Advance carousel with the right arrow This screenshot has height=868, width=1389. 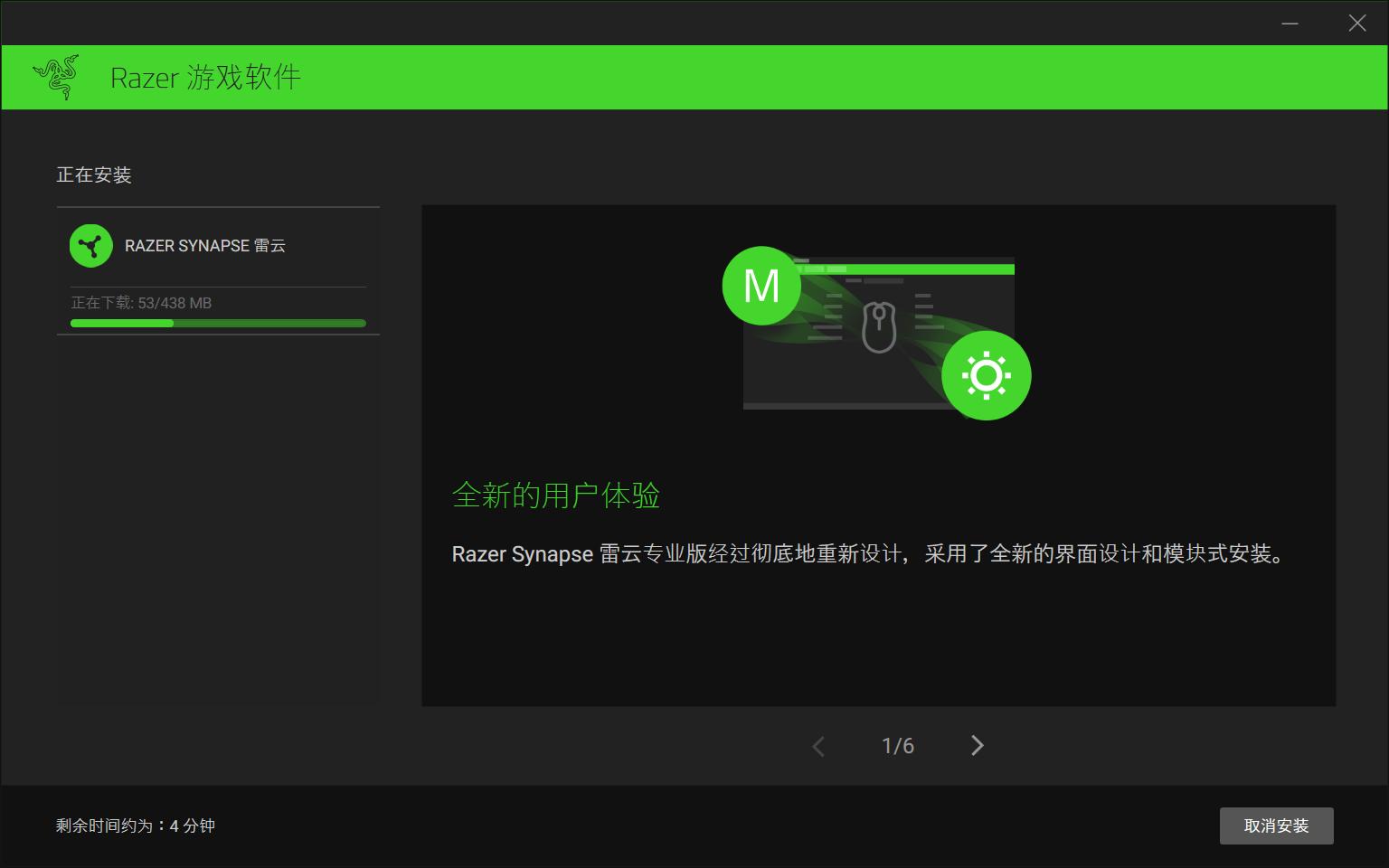tap(977, 746)
